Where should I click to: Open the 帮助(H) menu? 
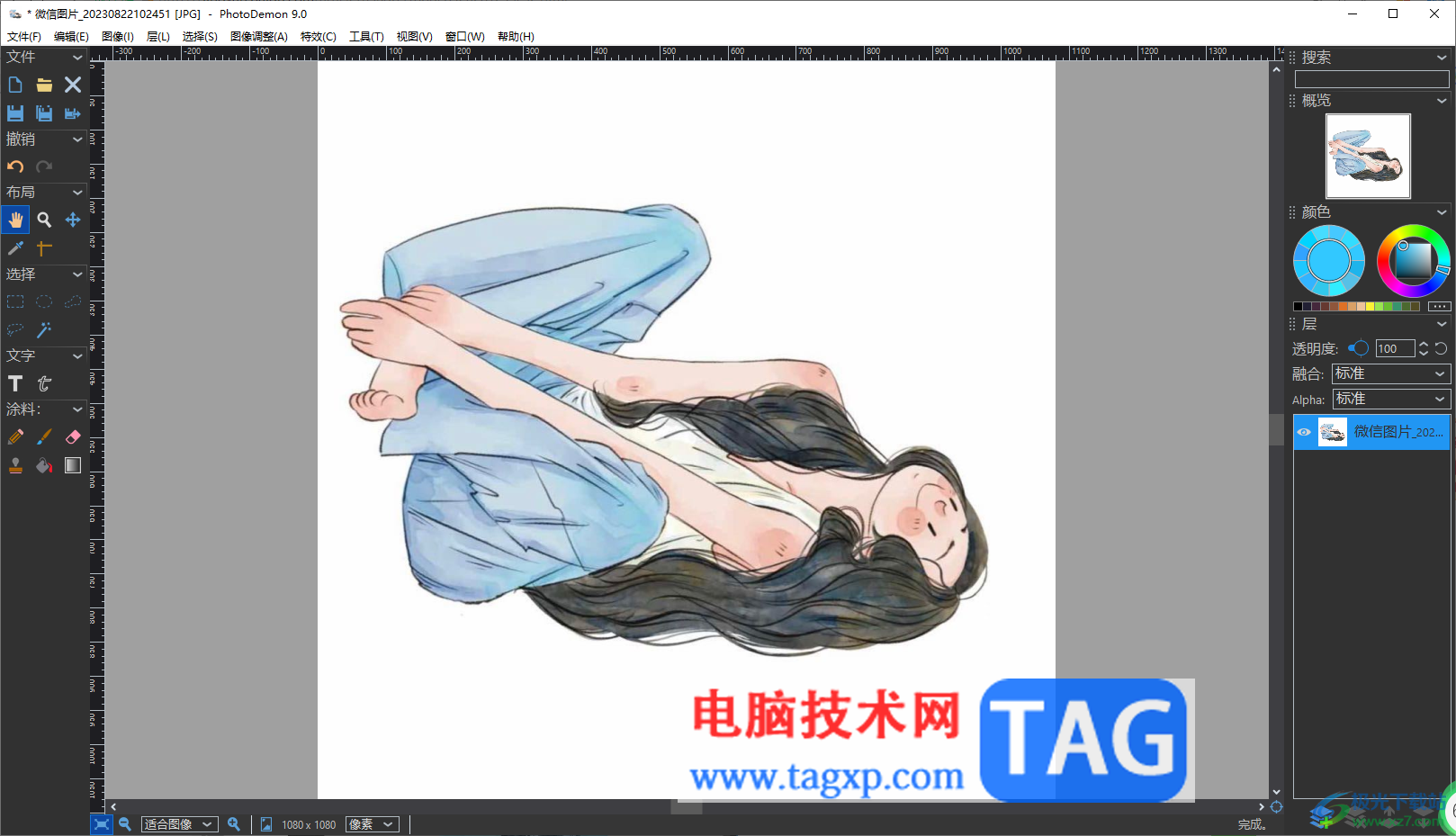(516, 37)
